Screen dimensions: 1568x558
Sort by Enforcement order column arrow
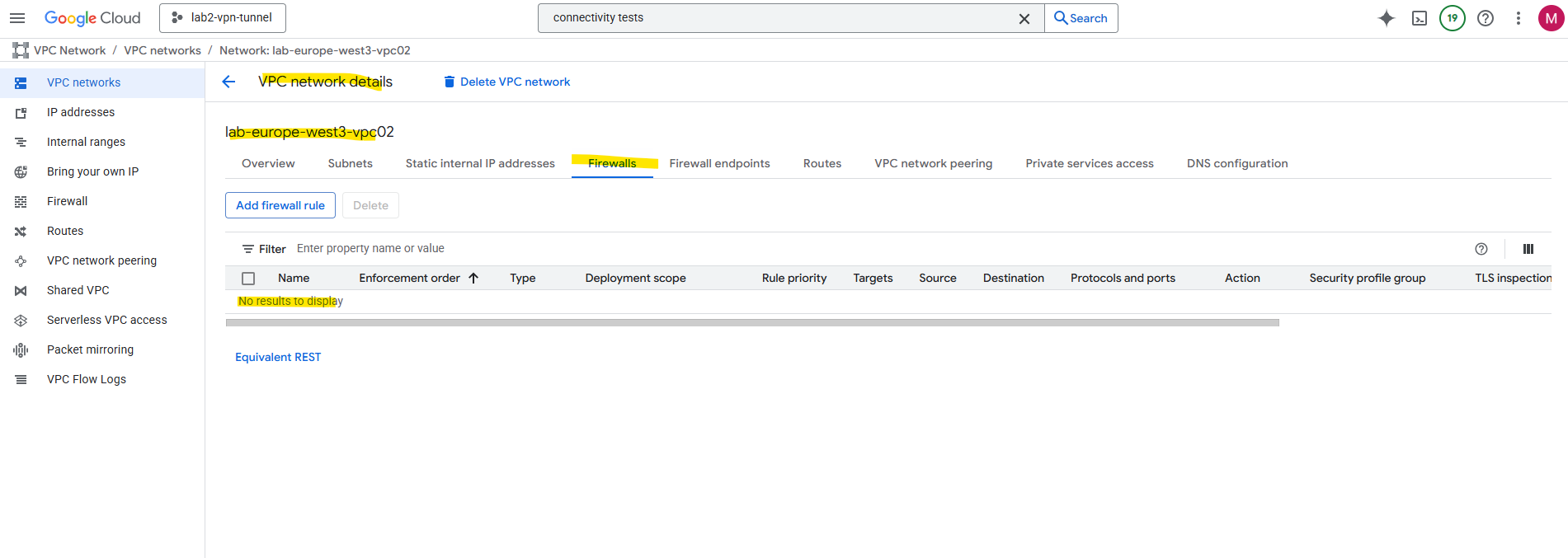point(473,279)
